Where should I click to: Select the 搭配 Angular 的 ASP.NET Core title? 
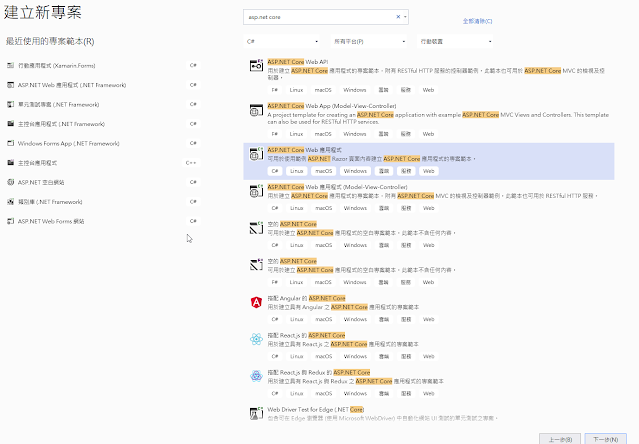[306, 298]
